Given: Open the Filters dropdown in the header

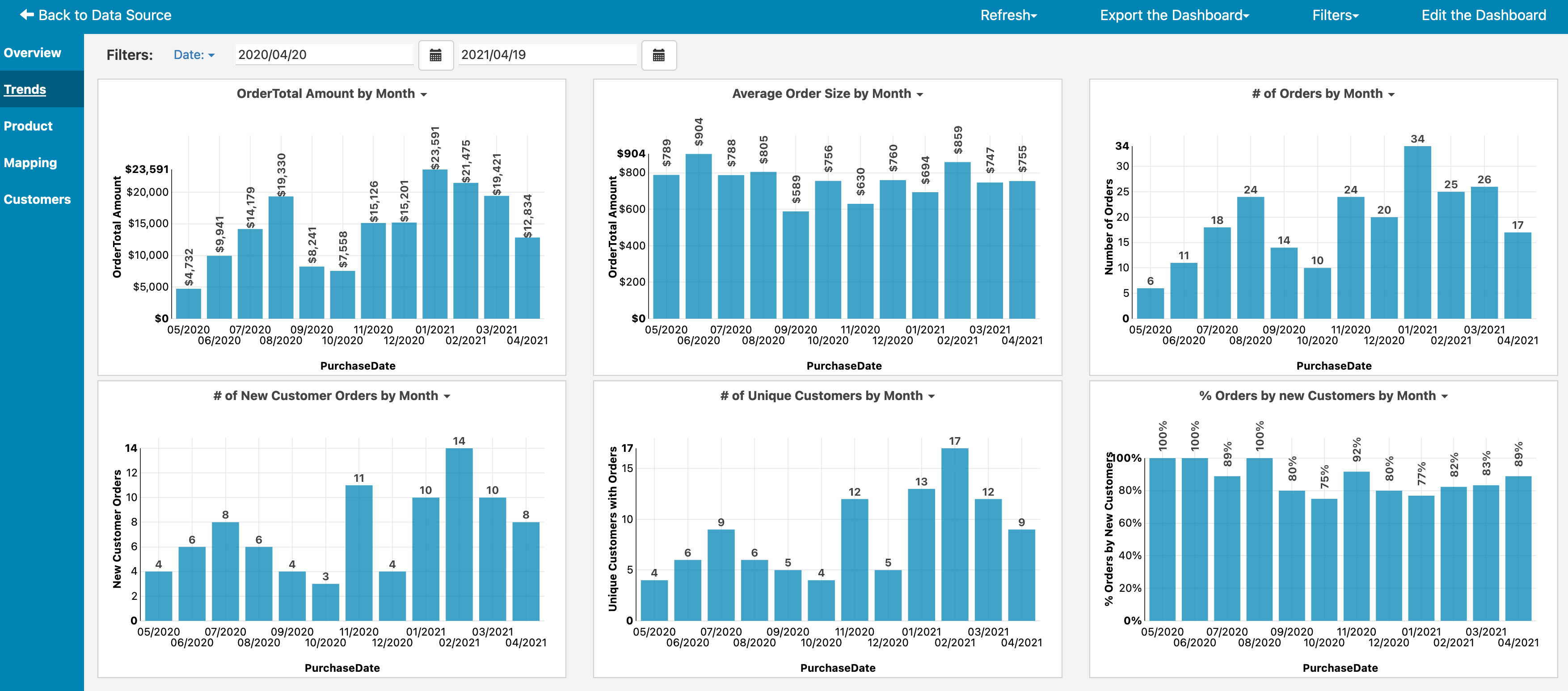Looking at the screenshot, I should click(1335, 15).
